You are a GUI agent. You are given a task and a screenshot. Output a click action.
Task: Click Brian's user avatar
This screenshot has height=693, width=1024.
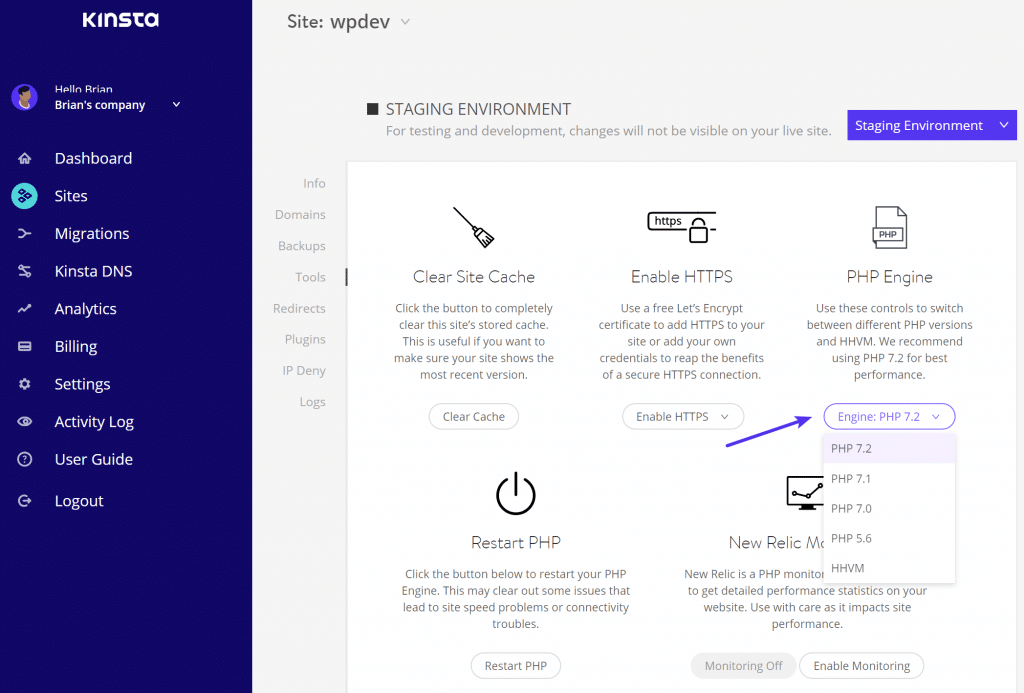25,97
